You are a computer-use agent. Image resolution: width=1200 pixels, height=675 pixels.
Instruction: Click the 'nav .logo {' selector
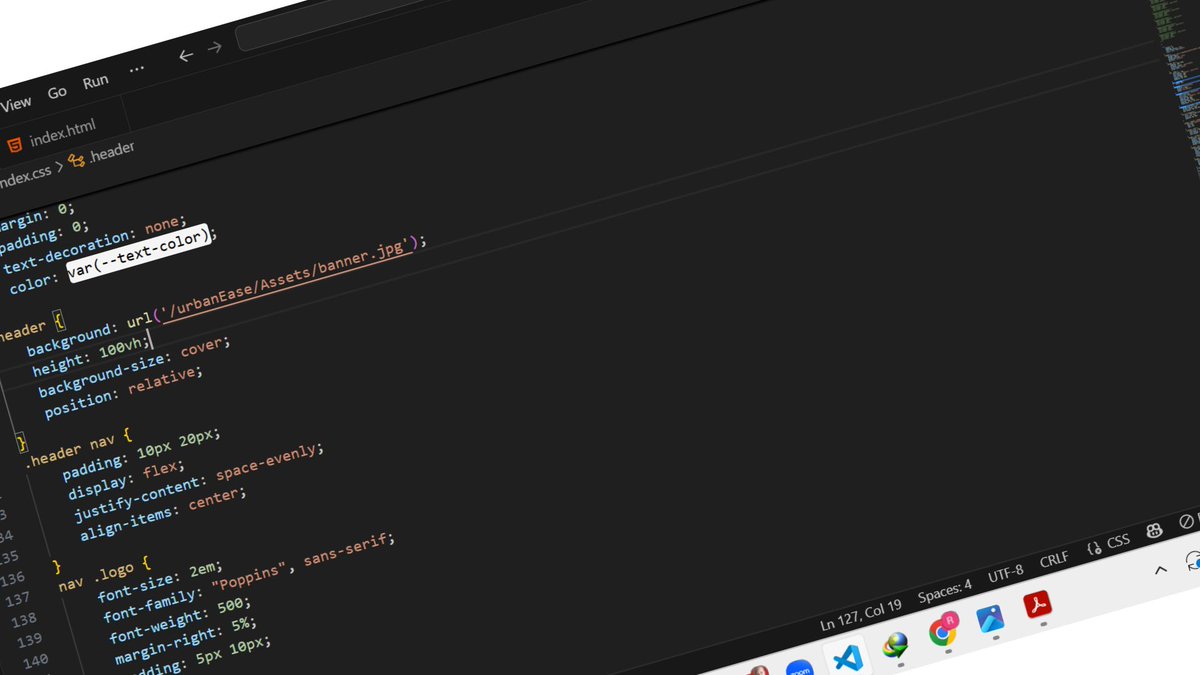click(x=103, y=573)
